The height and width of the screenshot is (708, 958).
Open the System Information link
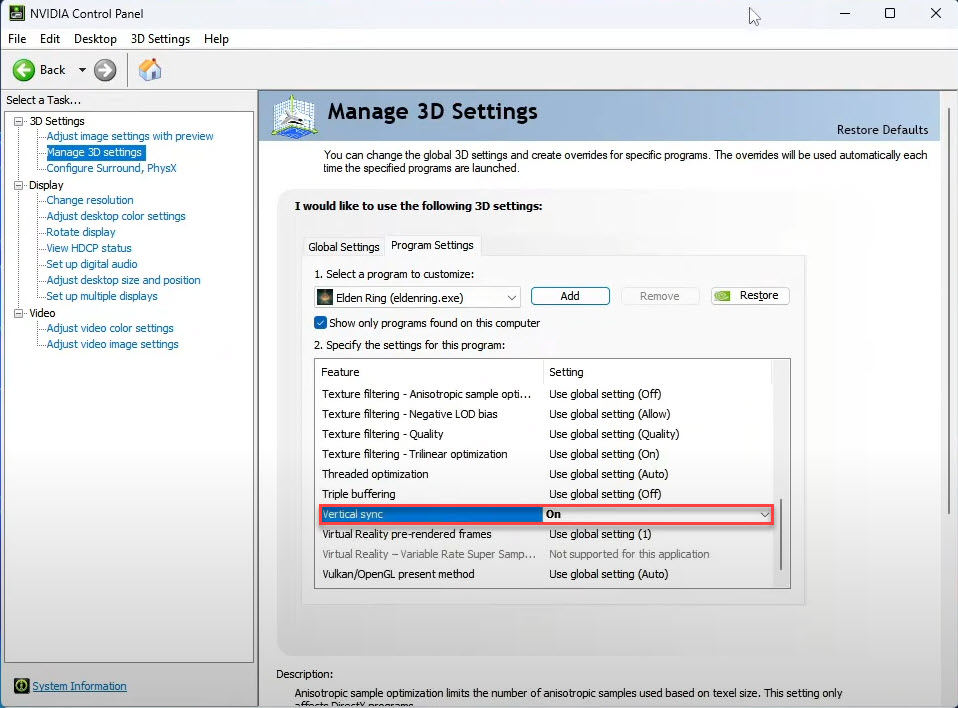[79, 686]
